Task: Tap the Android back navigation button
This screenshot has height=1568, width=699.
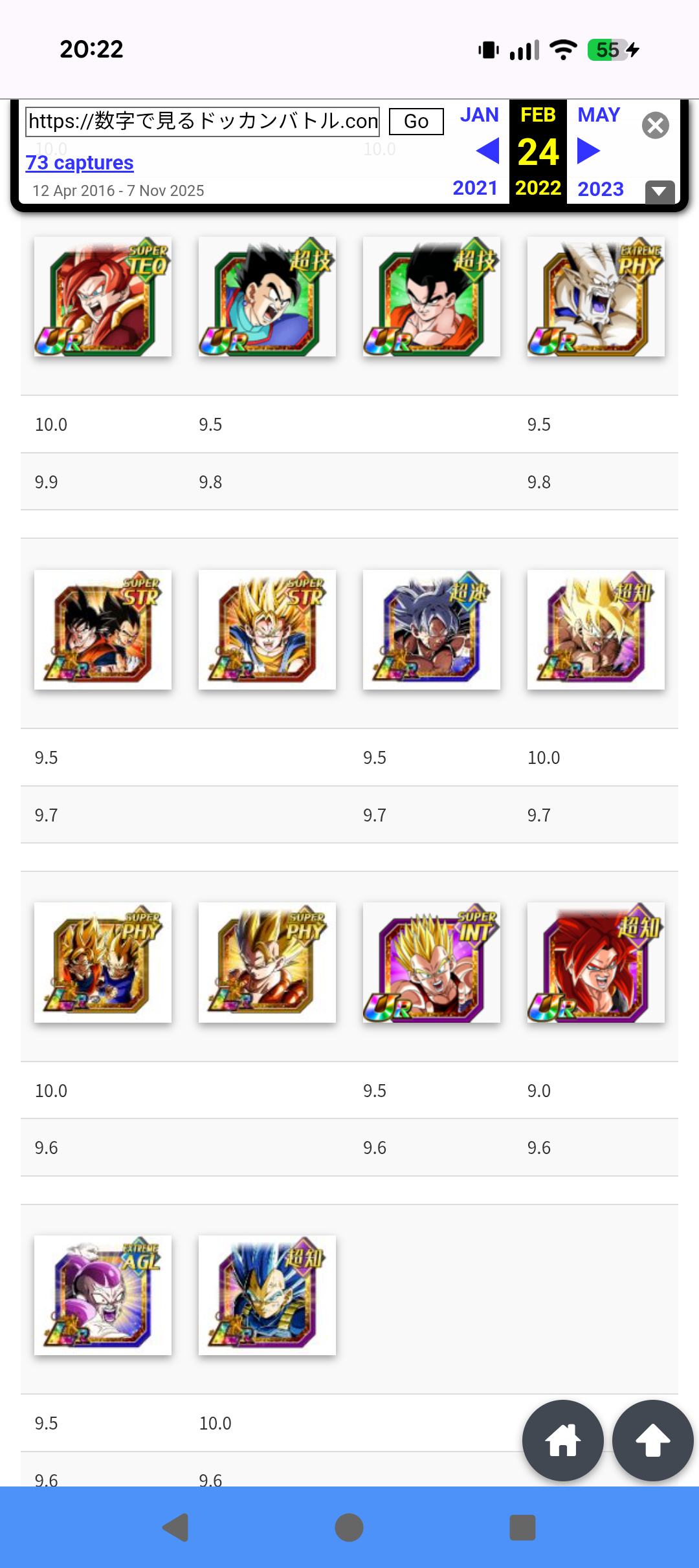Action: [x=175, y=1527]
